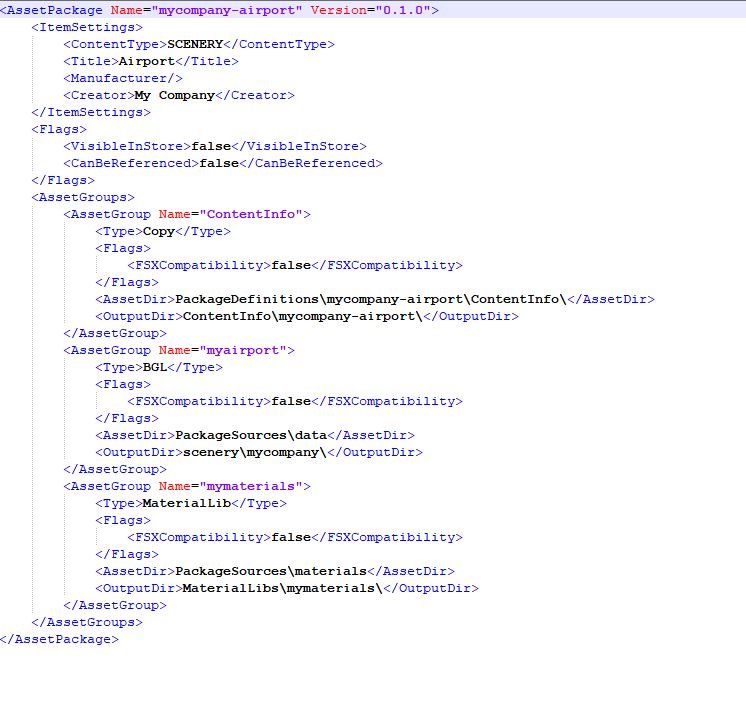746x711 pixels.
Task: Select the "mymaterials" AssetGroup name
Action: (251, 486)
